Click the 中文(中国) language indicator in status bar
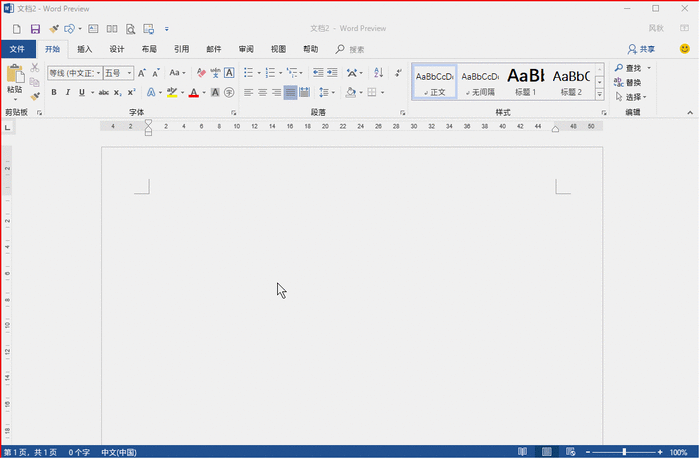The image size is (700, 459). [119, 452]
